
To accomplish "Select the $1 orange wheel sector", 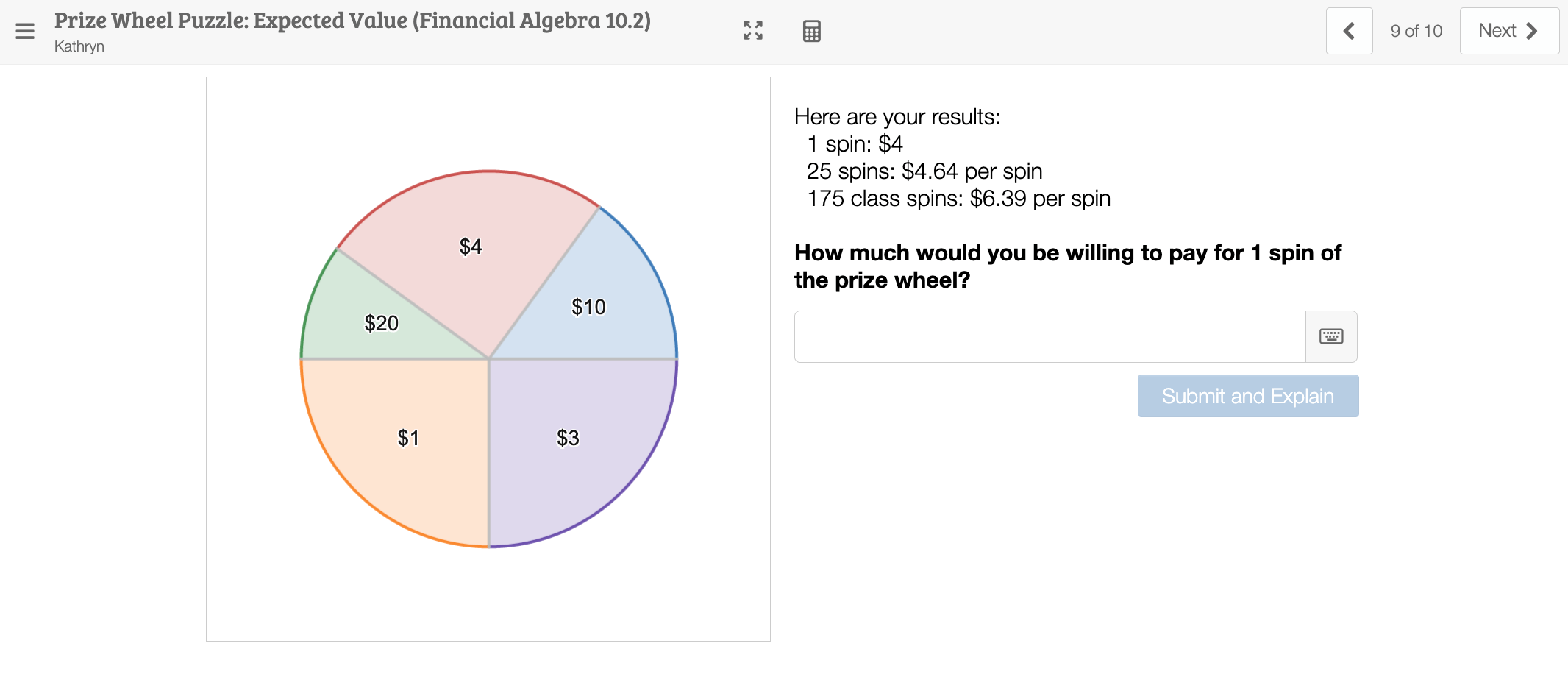I will coord(408,438).
